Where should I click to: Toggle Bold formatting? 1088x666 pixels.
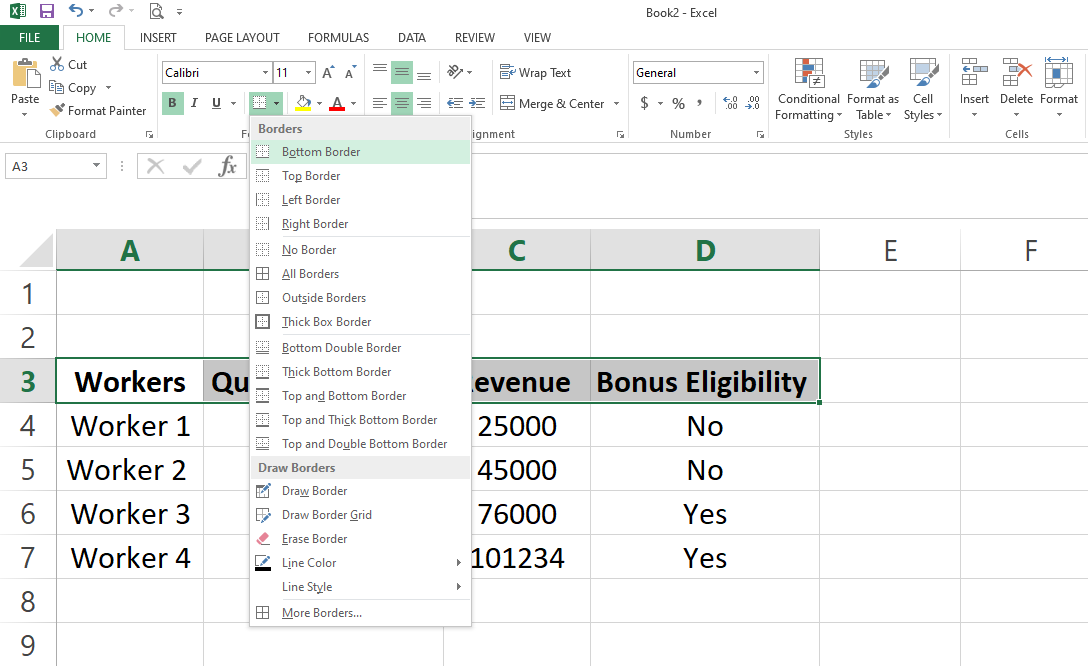pos(172,103)
